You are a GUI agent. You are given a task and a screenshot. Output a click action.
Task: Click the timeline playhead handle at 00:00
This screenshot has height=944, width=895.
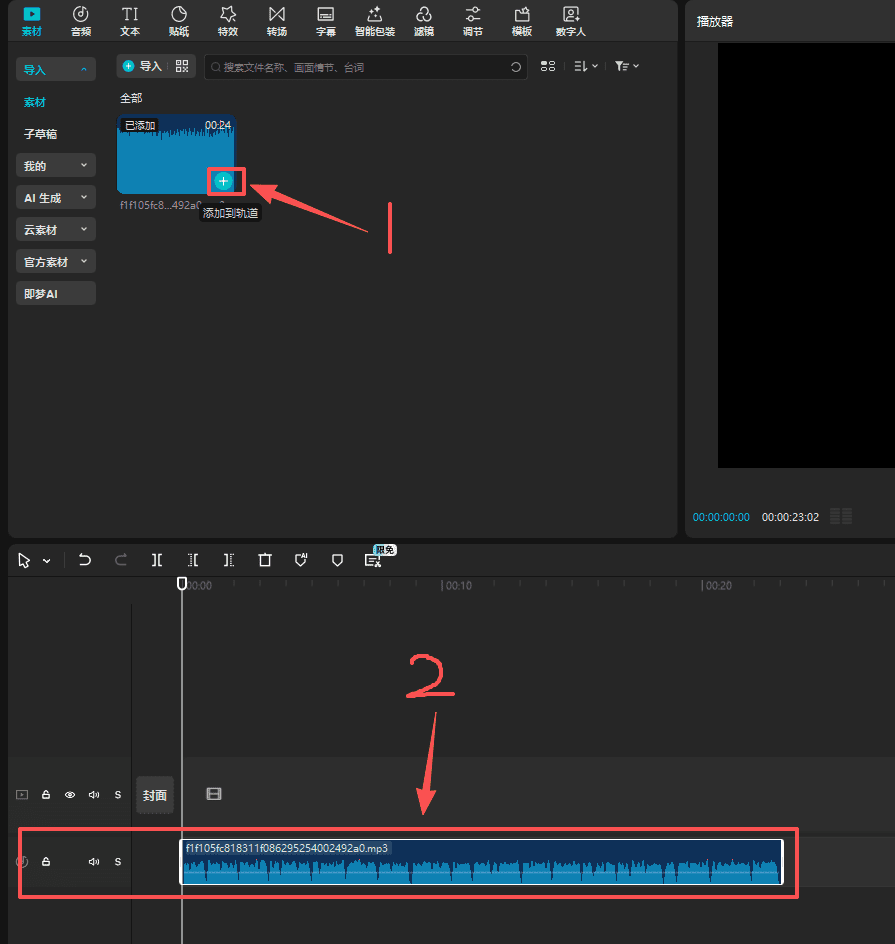[181, 583]
